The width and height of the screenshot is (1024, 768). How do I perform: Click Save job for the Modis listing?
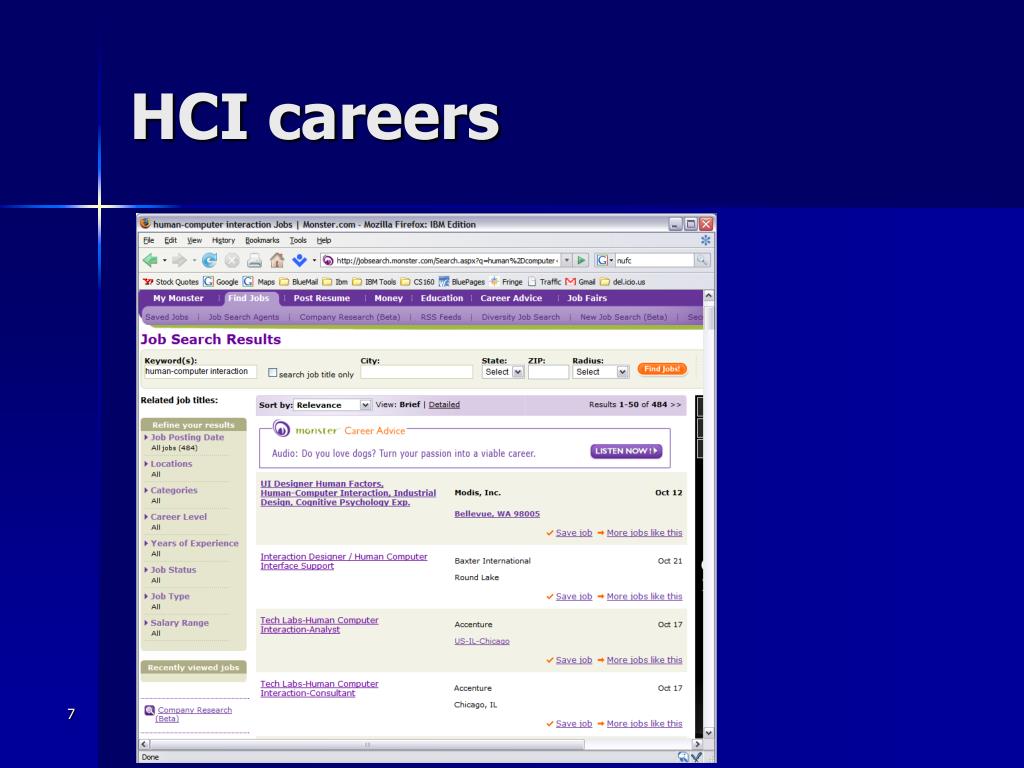[x=573, y=533]
